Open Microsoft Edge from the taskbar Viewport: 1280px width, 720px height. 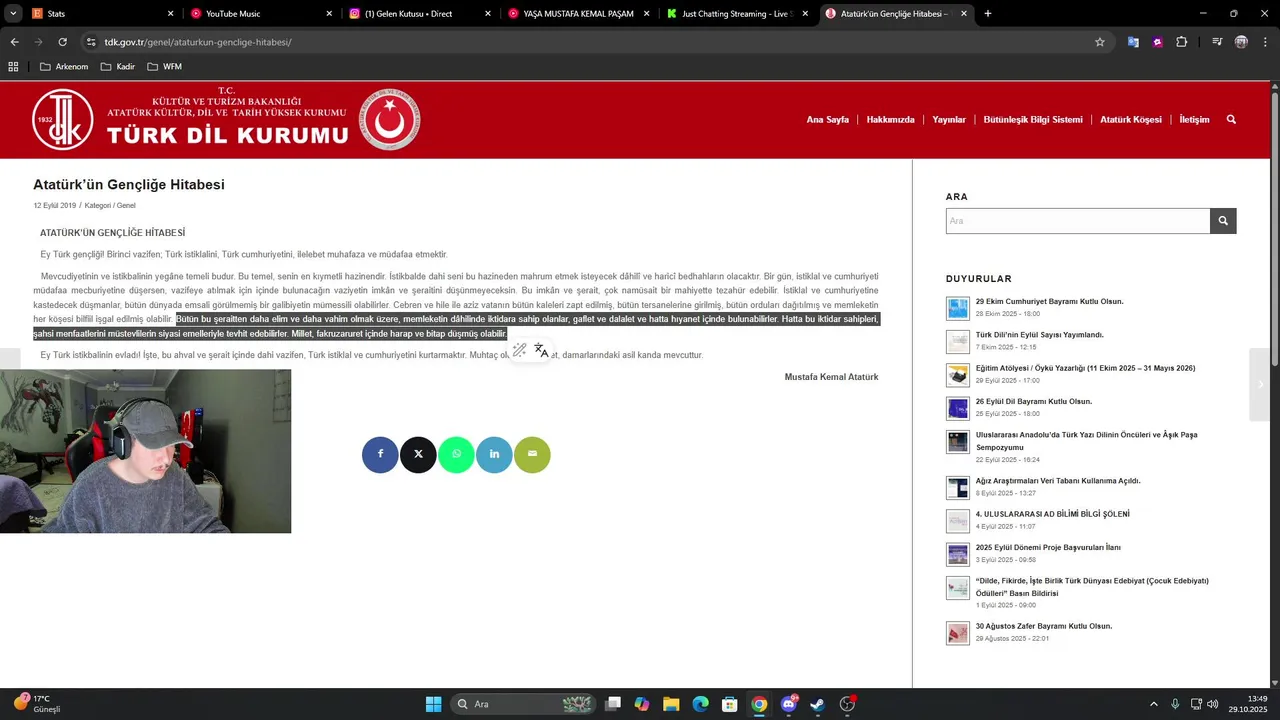[x=701, y=704]
